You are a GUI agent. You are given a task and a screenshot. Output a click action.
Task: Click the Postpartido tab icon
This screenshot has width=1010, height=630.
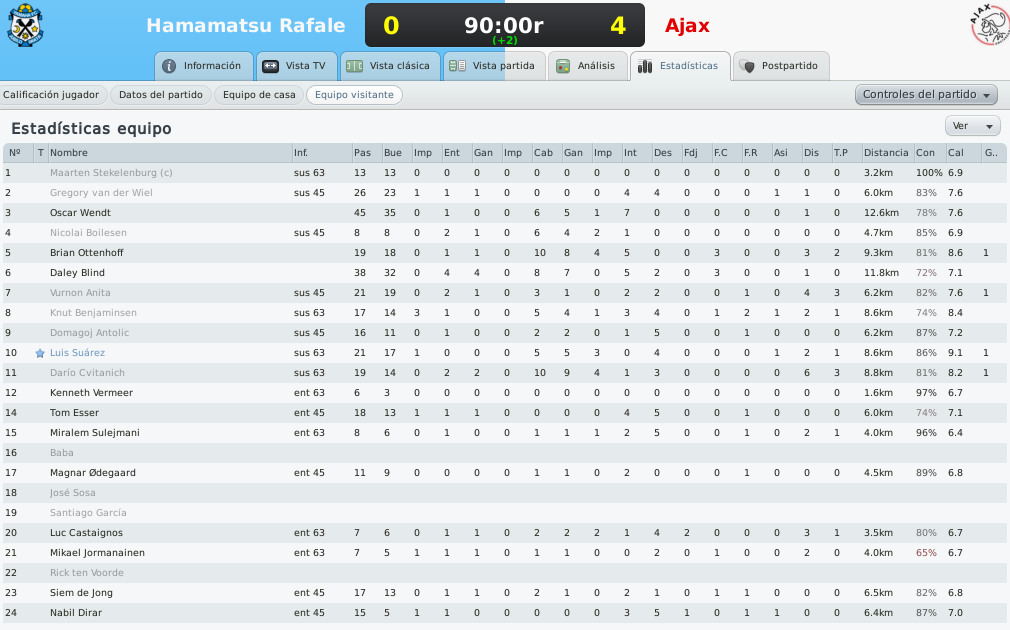pyautogui.click(x=747, y=66)
